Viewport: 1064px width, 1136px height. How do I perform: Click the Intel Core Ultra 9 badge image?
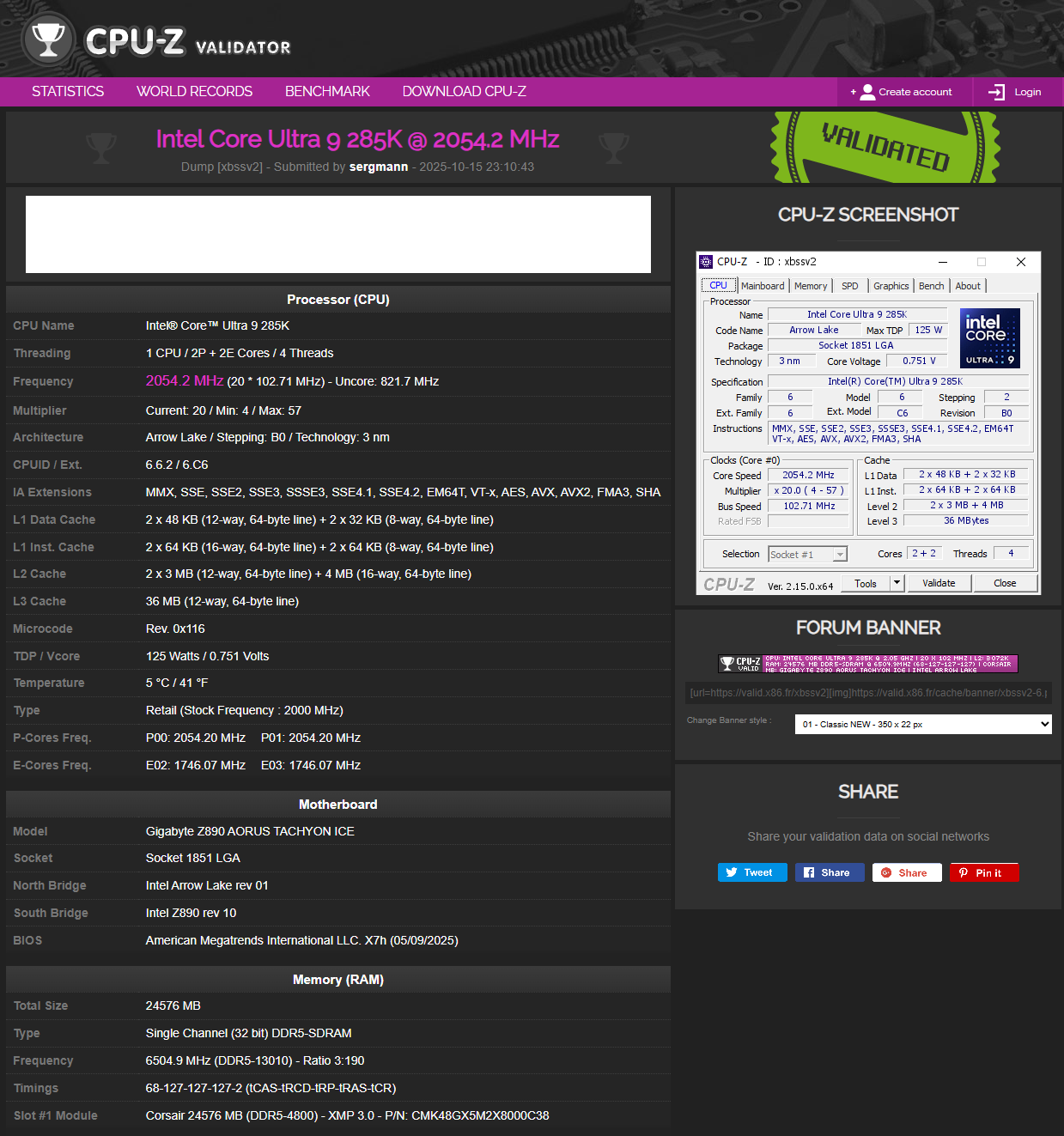click(989, 337)
